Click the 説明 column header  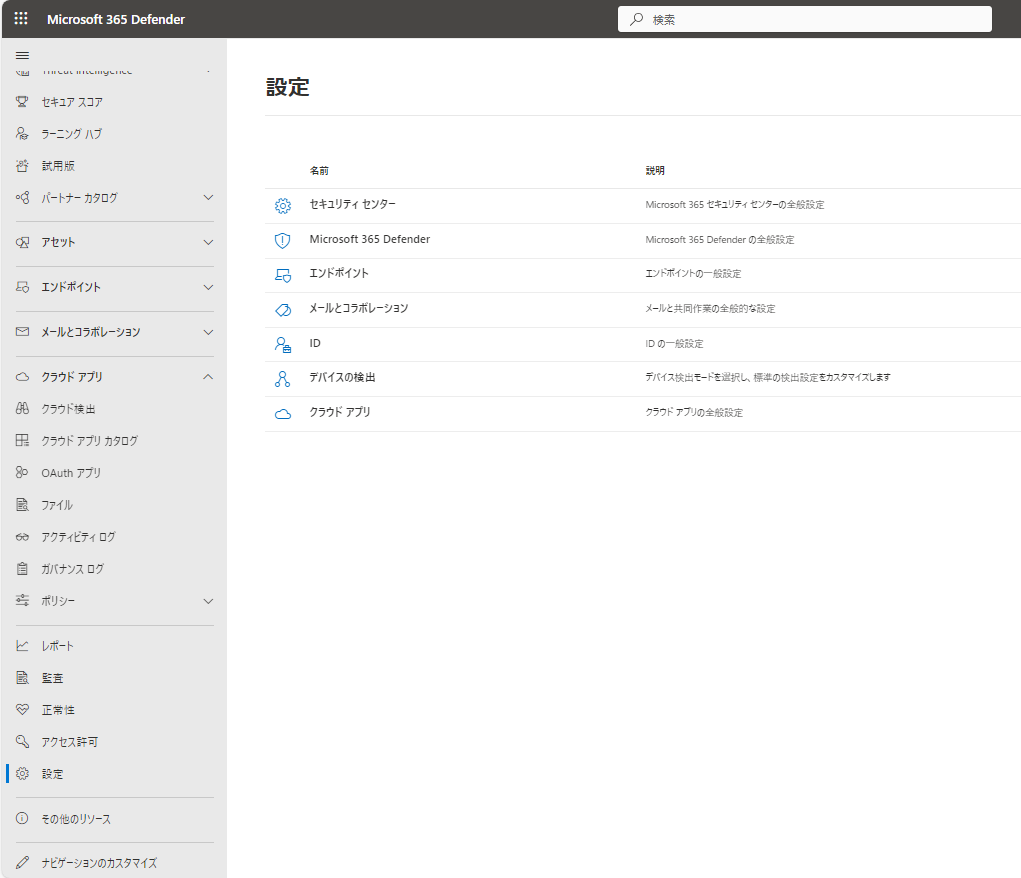click(655, 170)
